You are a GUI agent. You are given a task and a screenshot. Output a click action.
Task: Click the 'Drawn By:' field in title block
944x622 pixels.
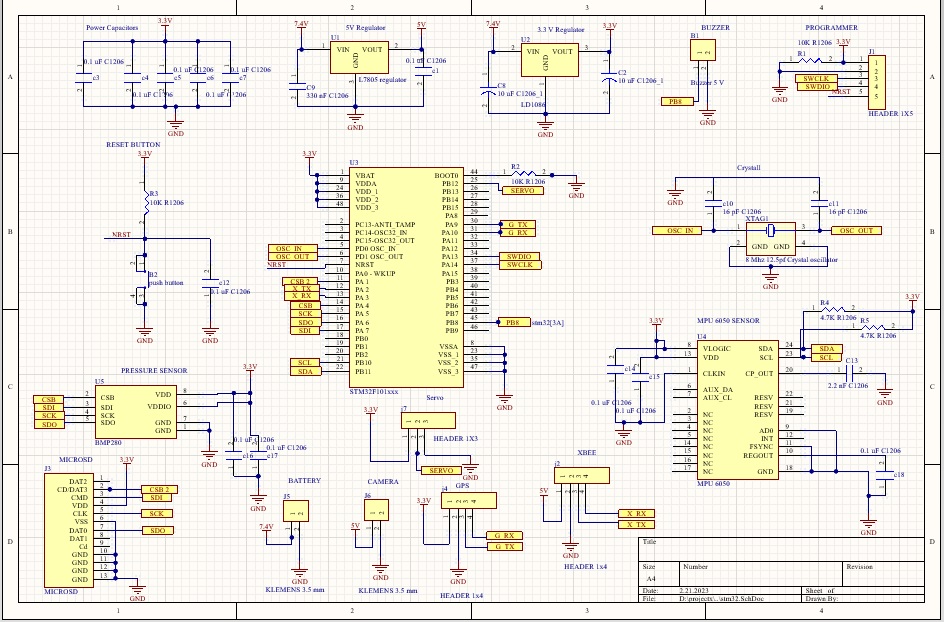click(822, 599)
